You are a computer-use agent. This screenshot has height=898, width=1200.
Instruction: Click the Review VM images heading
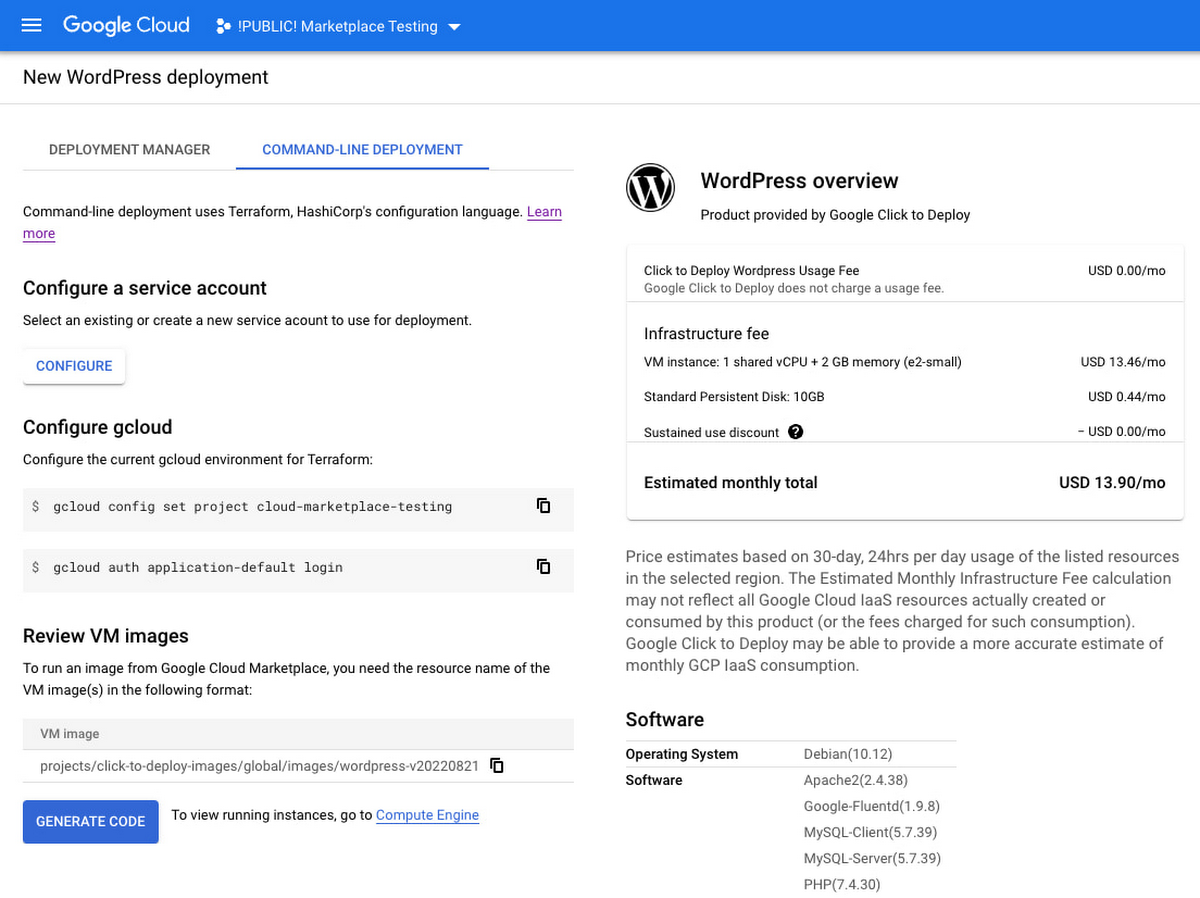pyautogui.click(x=106, y=636)
